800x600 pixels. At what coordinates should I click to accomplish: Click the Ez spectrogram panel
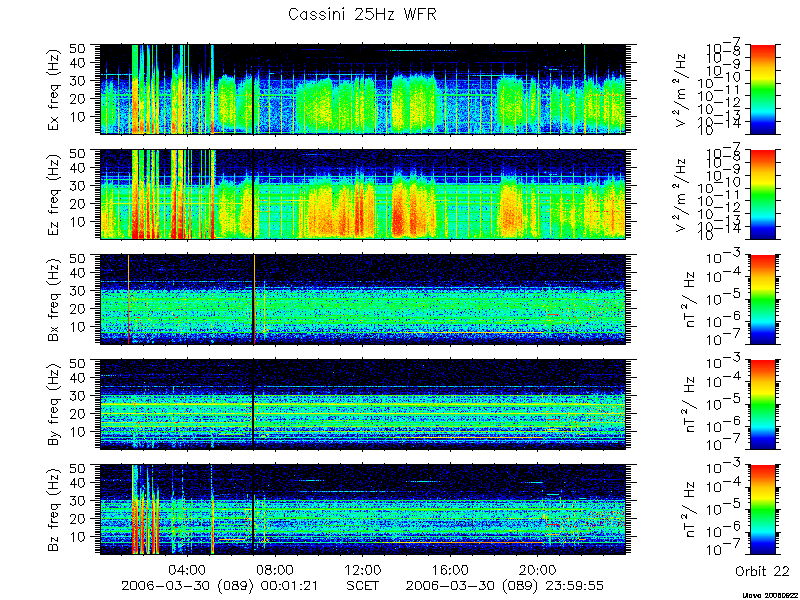[x=362, y=194]
